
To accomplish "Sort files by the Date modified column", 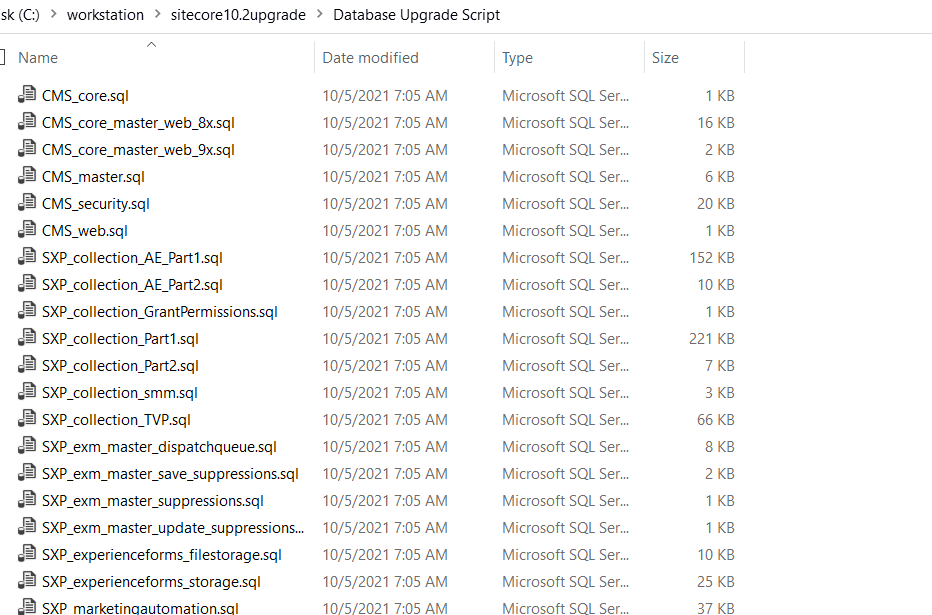I will point(370,58).
